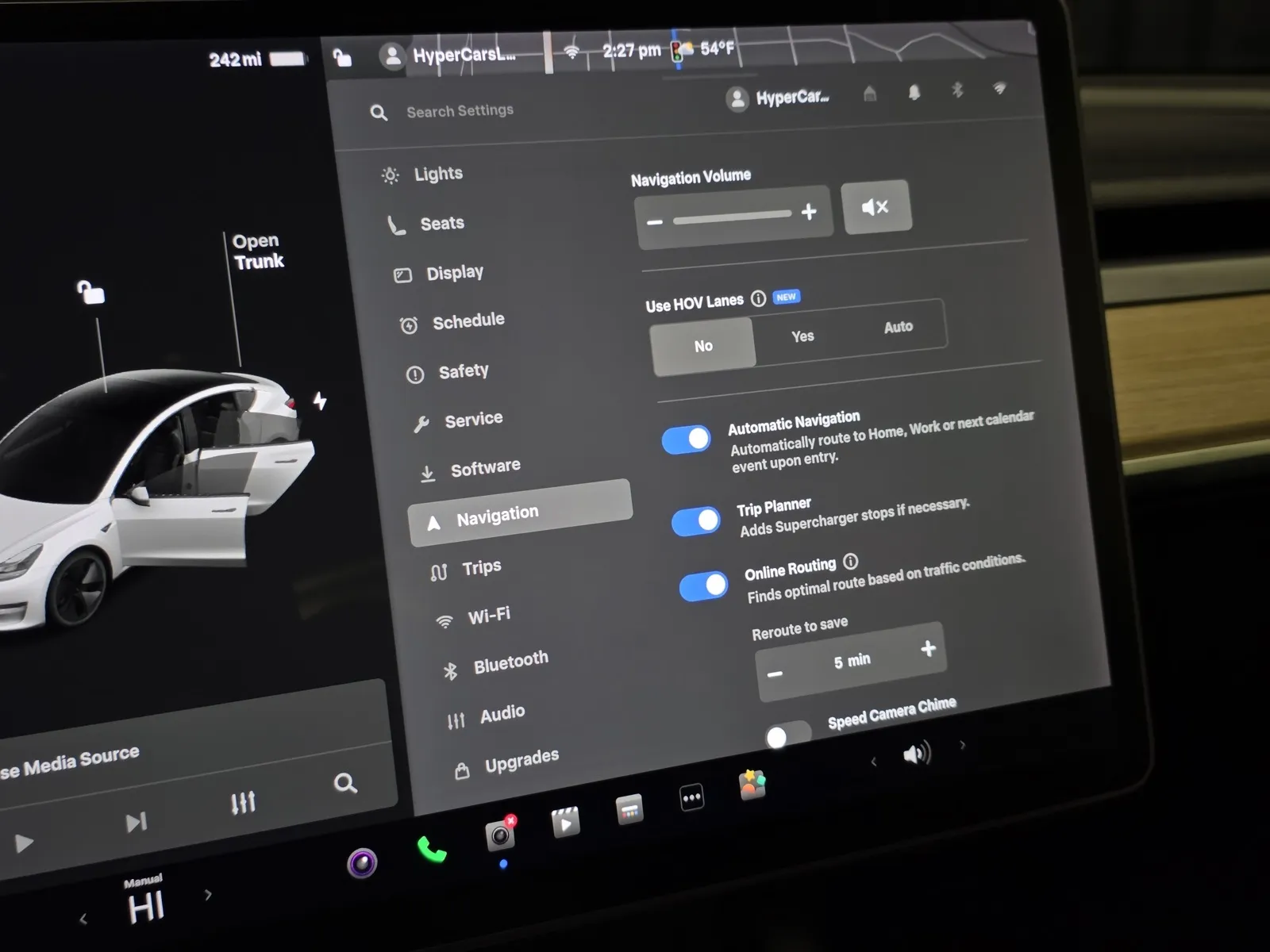Launch the dashcam camera app
Image resolution: width=1270 pixels, height=952 pixels.
(500, 834)
